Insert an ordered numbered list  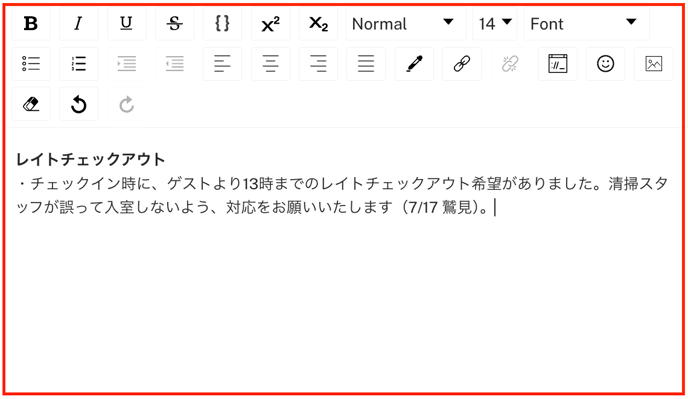click(x=79, y=64)
